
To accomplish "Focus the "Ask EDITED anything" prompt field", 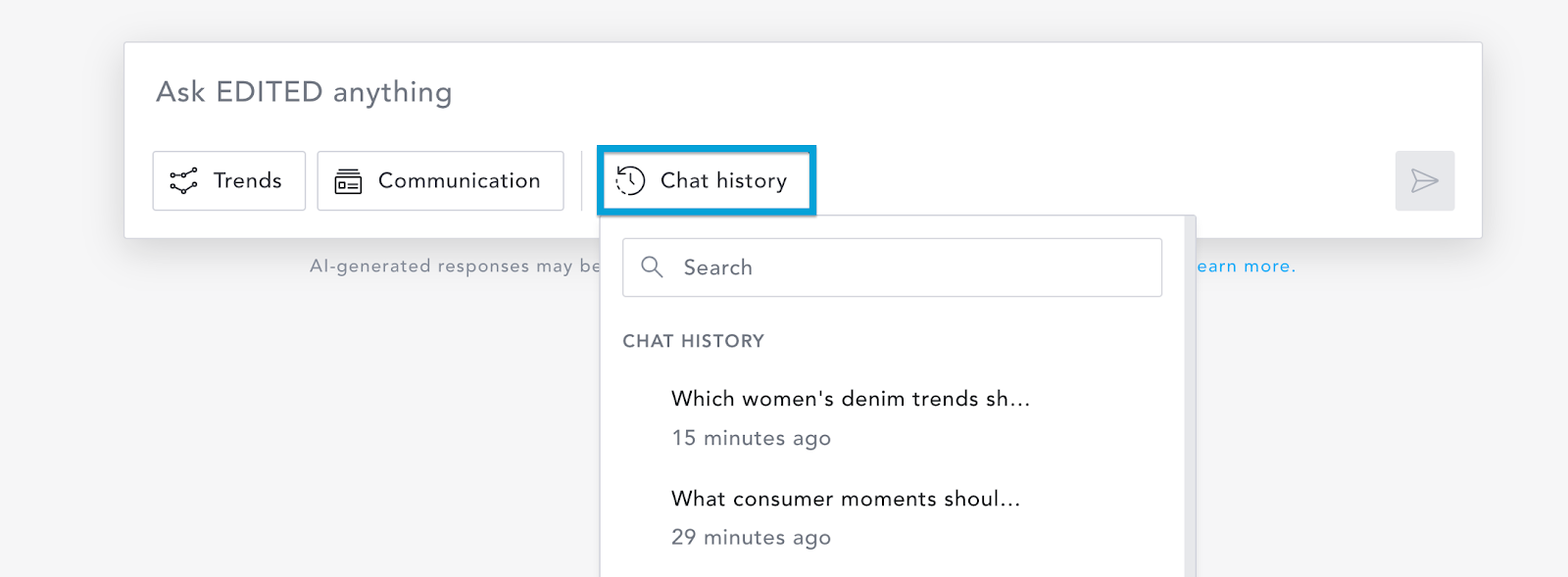I will 686,92.
